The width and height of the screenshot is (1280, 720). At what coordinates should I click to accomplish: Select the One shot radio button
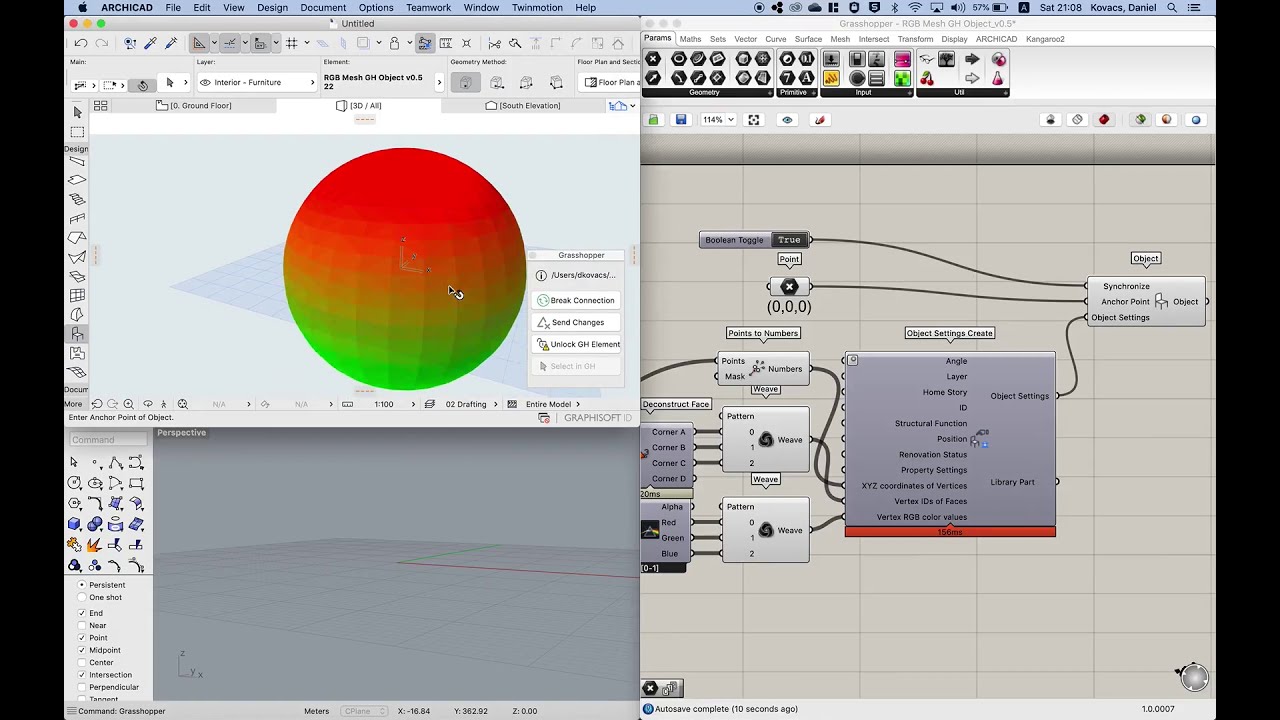coord(82,597)
